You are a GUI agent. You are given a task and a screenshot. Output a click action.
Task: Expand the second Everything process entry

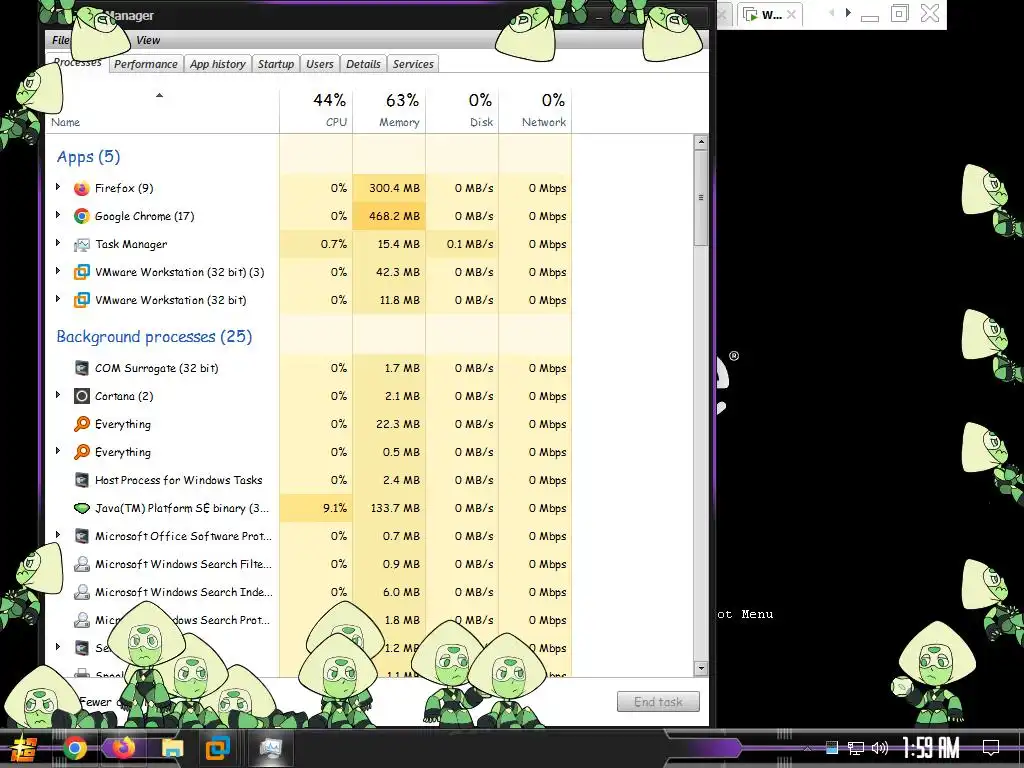coord(57,452)
